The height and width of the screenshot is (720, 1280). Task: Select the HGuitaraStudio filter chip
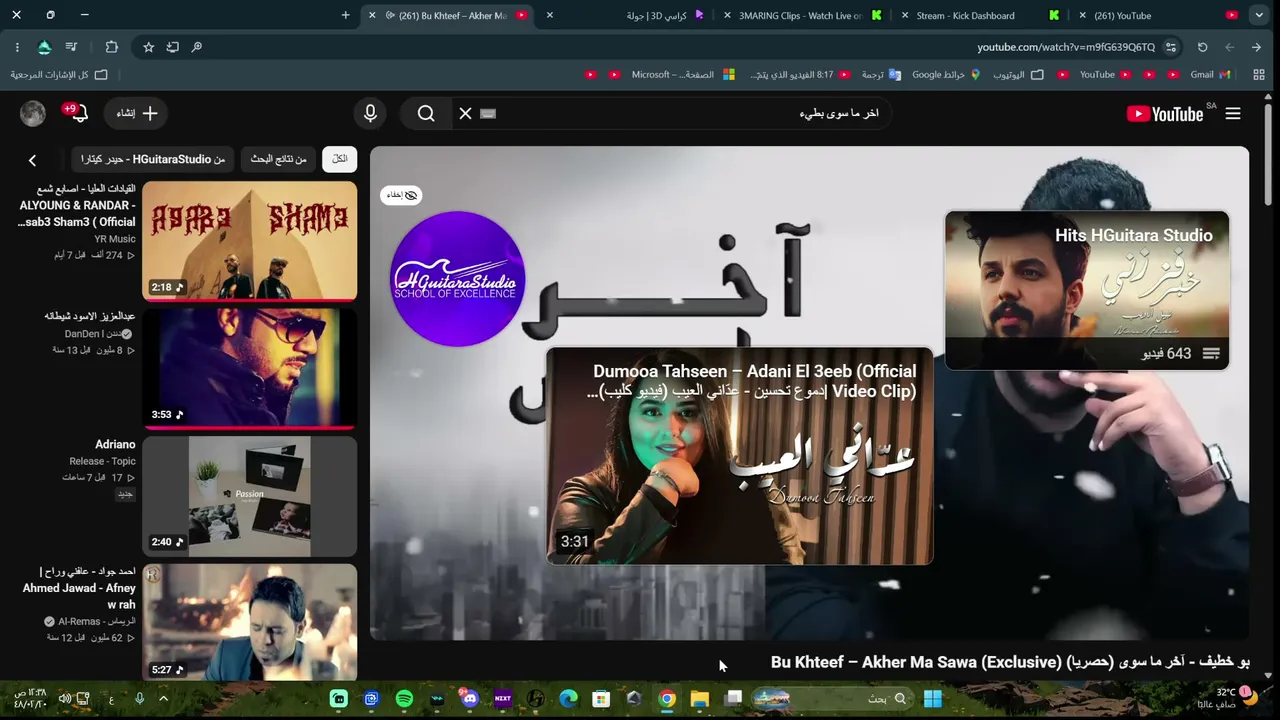[x=153, y=159]
